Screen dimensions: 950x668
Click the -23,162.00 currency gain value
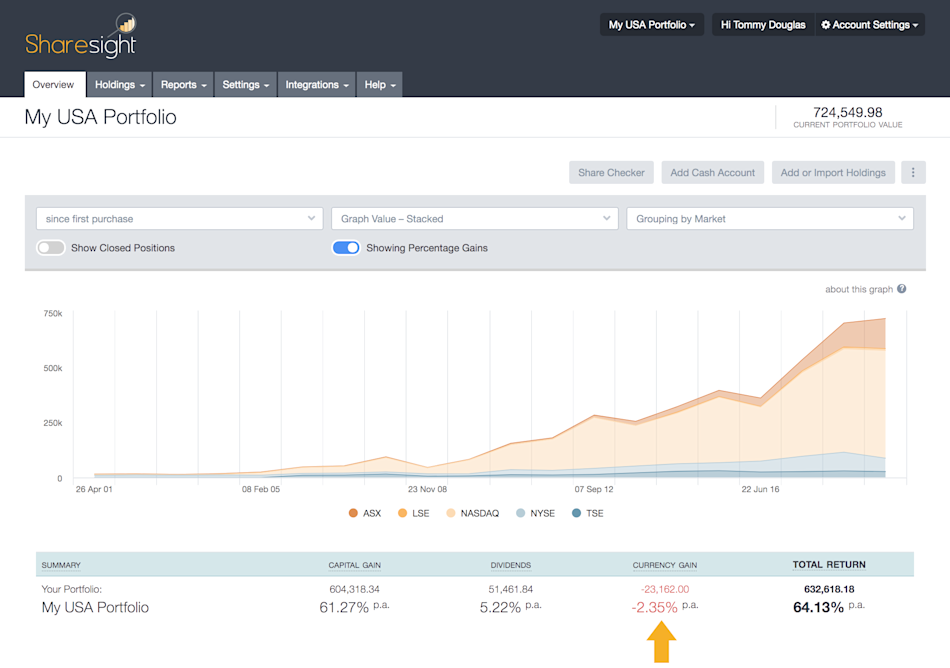[x=665, y=589]
